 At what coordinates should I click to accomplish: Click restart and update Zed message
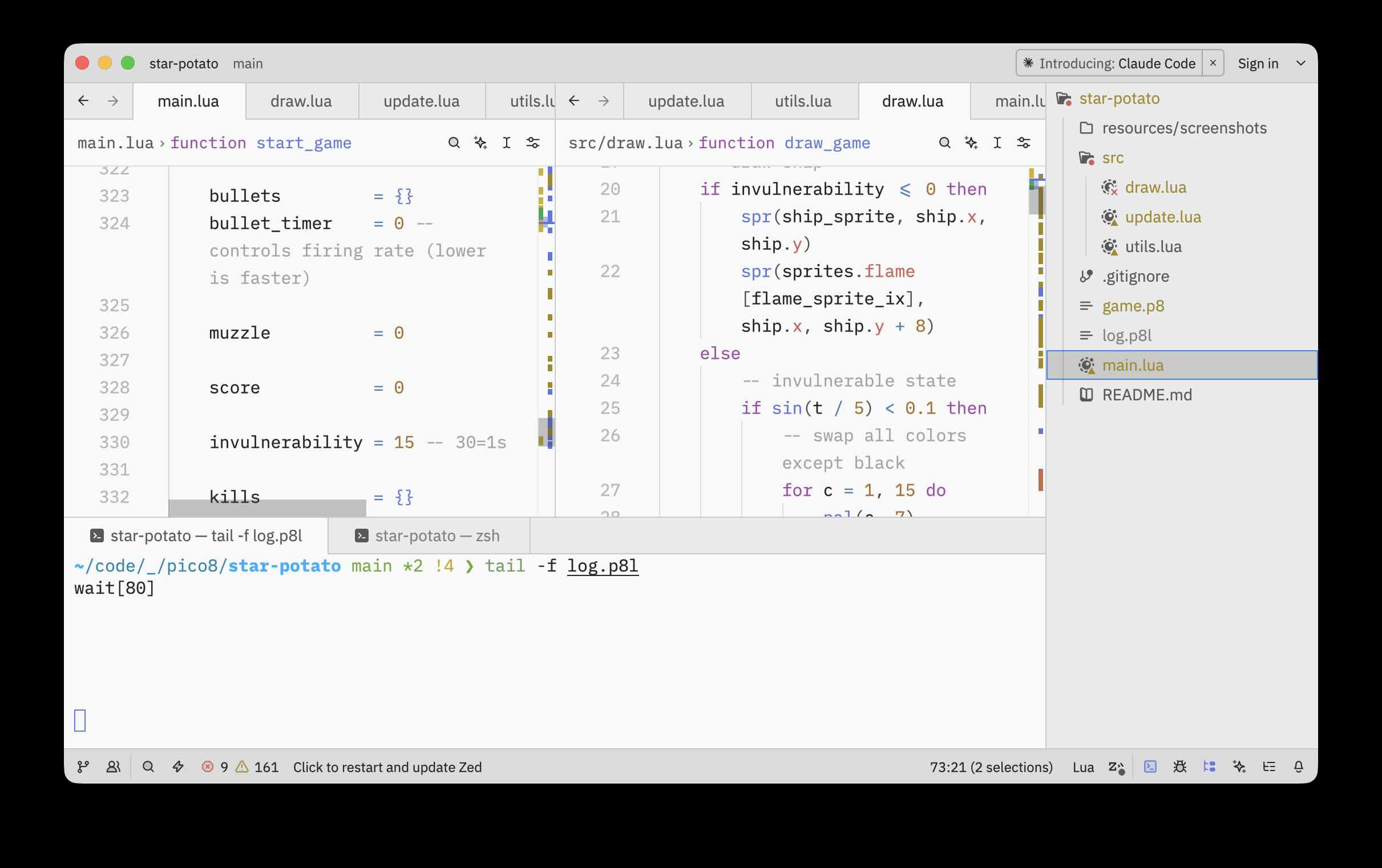point(387,767)
